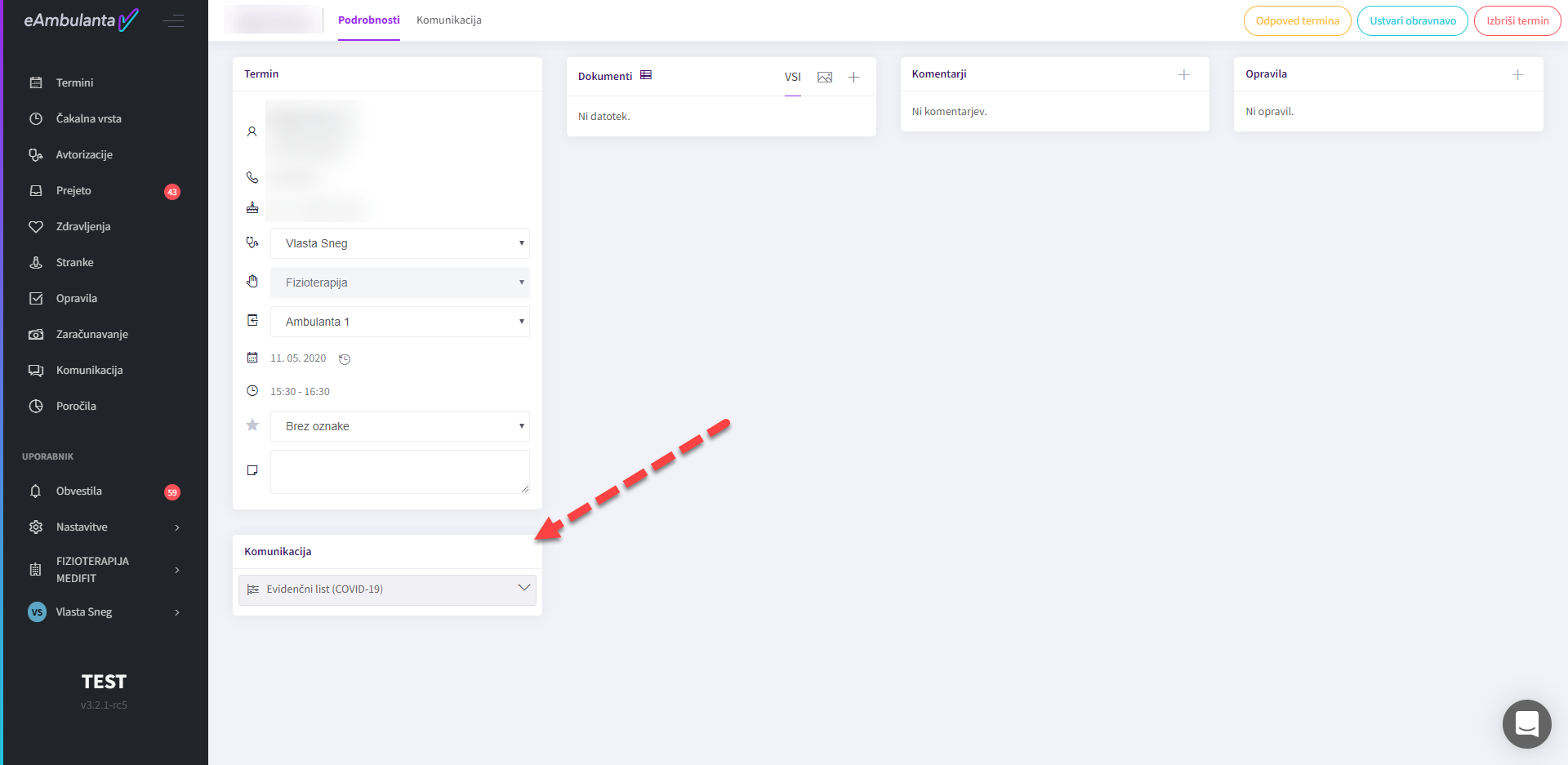Open the Ambulanta 1 location dropdown
1568x765 pixels.
(399, 322)
